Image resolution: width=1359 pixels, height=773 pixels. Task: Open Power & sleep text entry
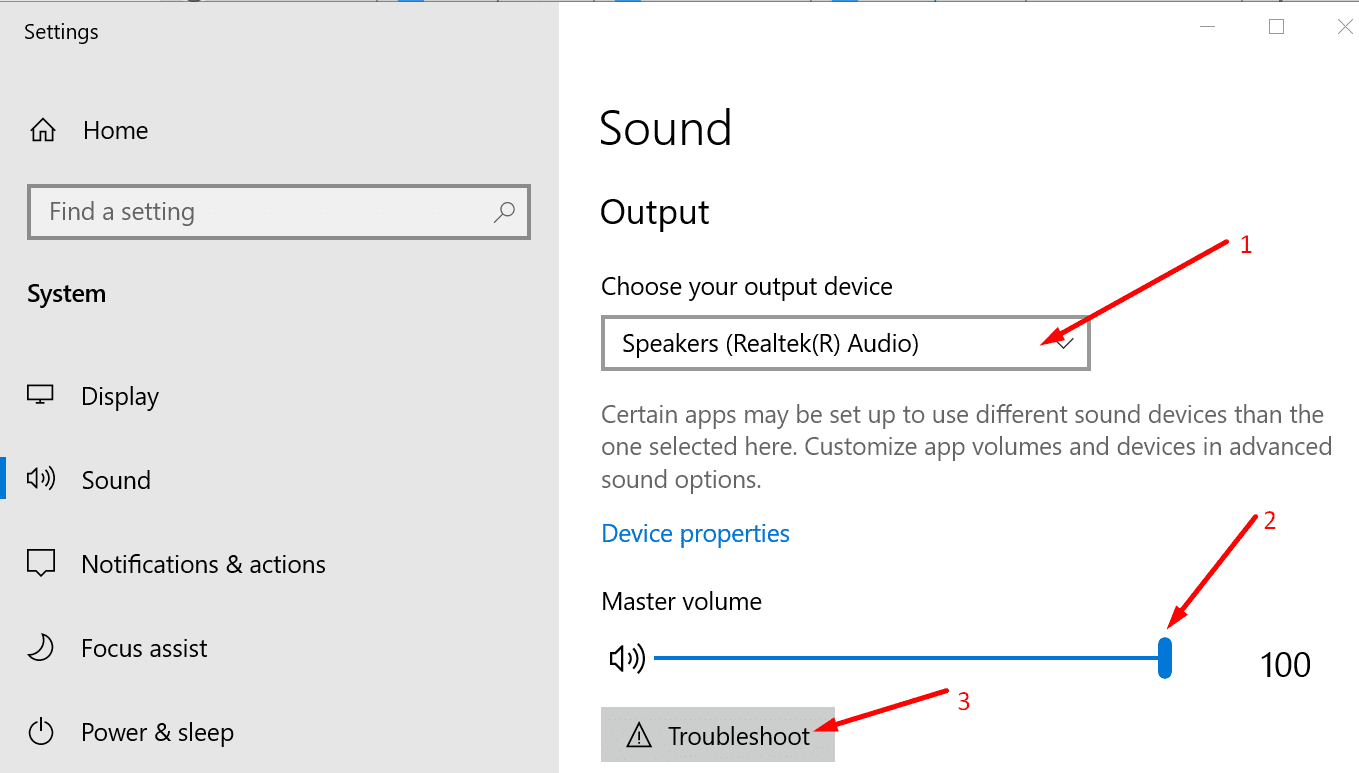(157, 732)
